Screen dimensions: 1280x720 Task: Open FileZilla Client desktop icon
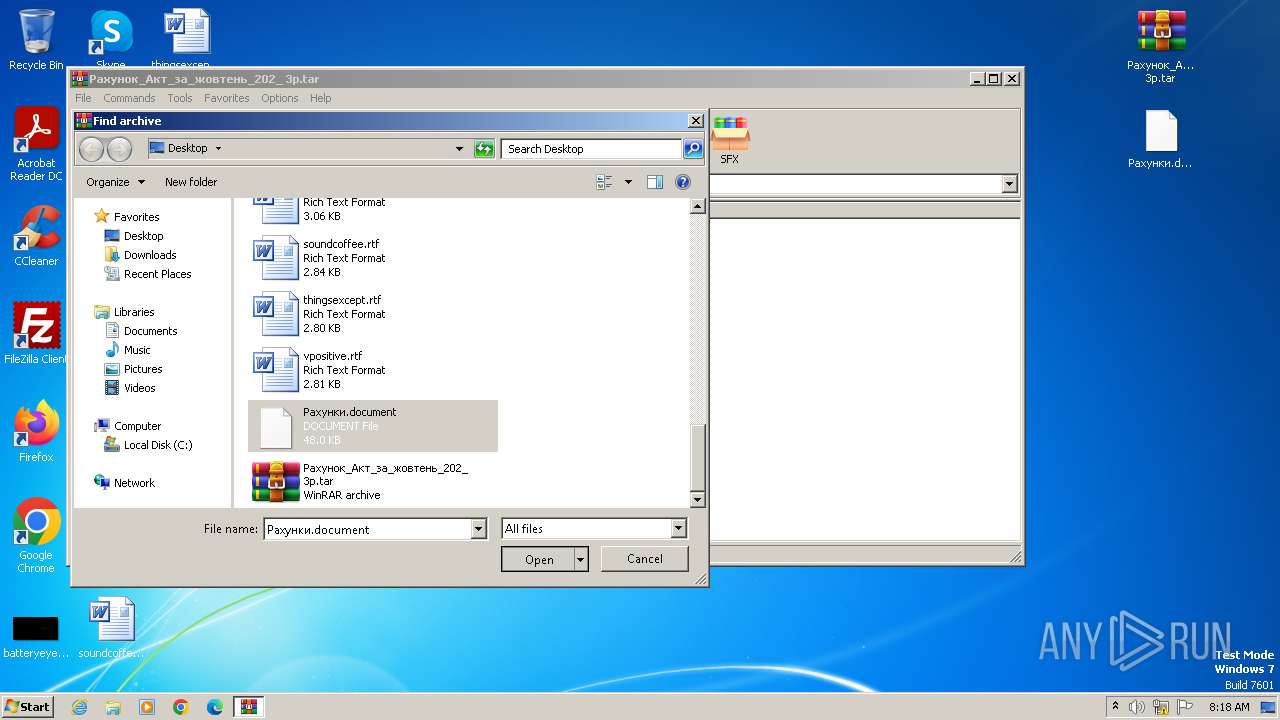(x=36, y=334)
